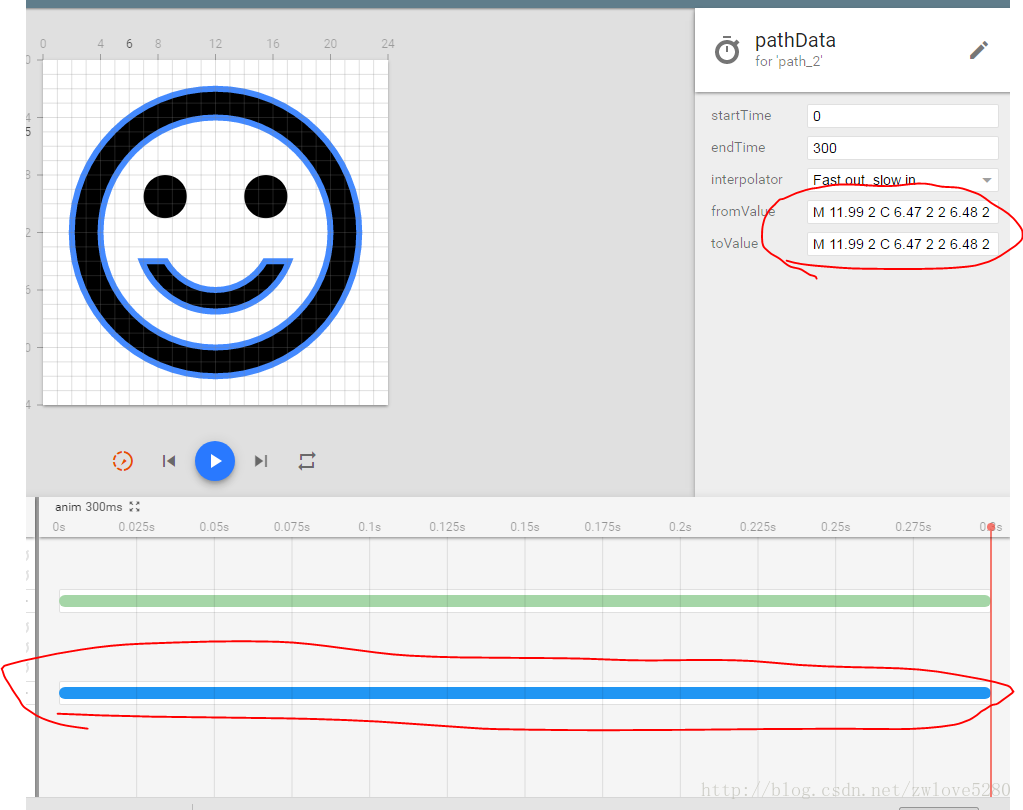Click the 0.25s mark on timeline ruler

[835, 527]
